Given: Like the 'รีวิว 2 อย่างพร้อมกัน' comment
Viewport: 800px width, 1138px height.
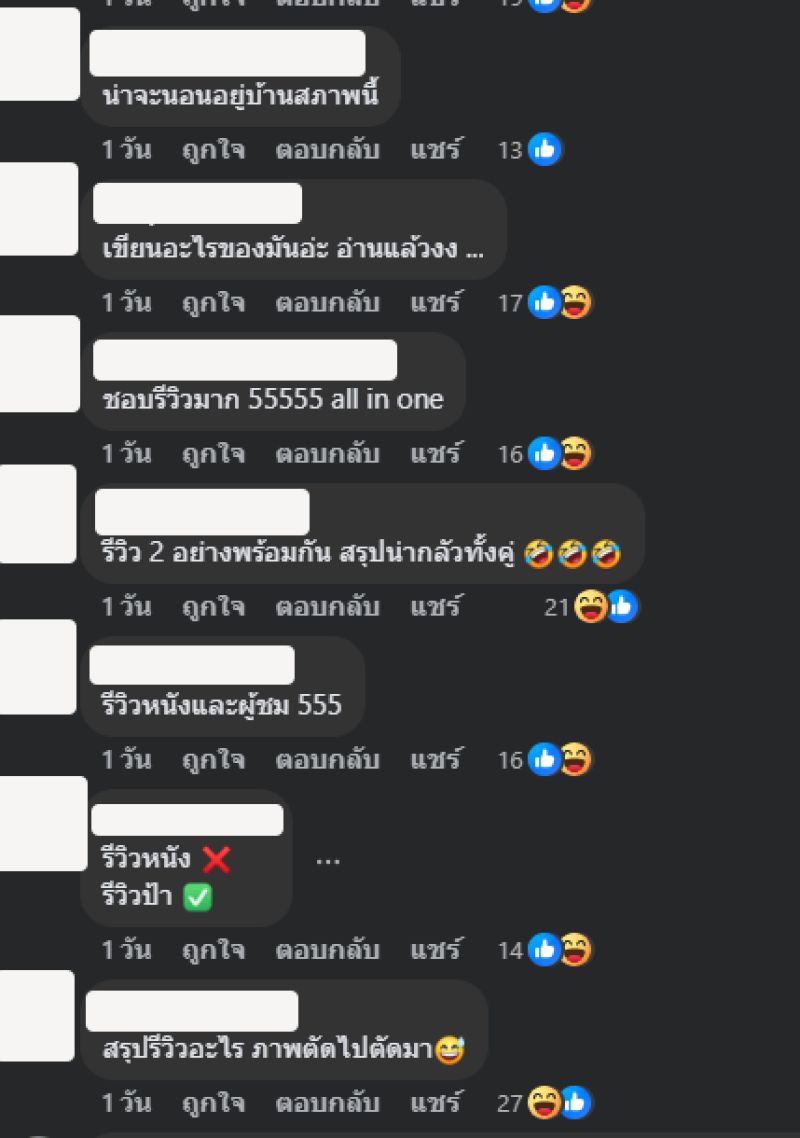Looking at the screenshot, I should (x=213, y=607).
